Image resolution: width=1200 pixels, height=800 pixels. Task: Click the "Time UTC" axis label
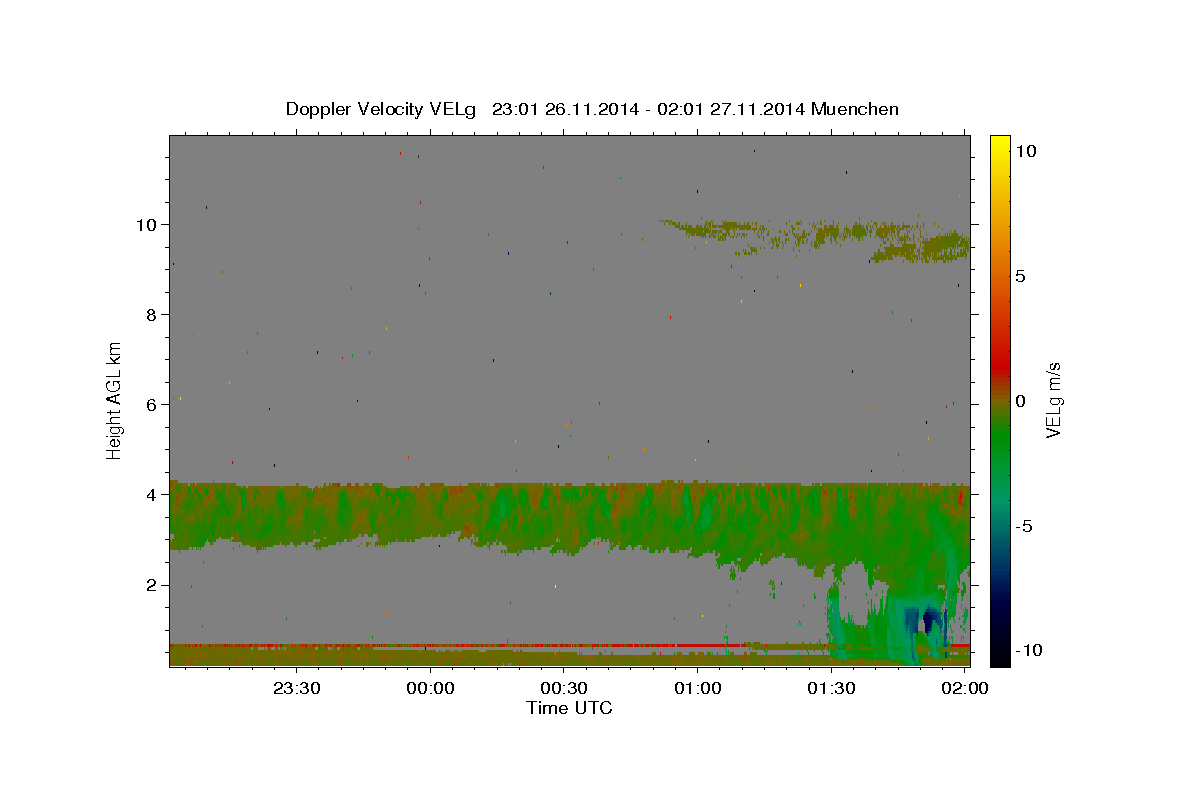(569, 708)
